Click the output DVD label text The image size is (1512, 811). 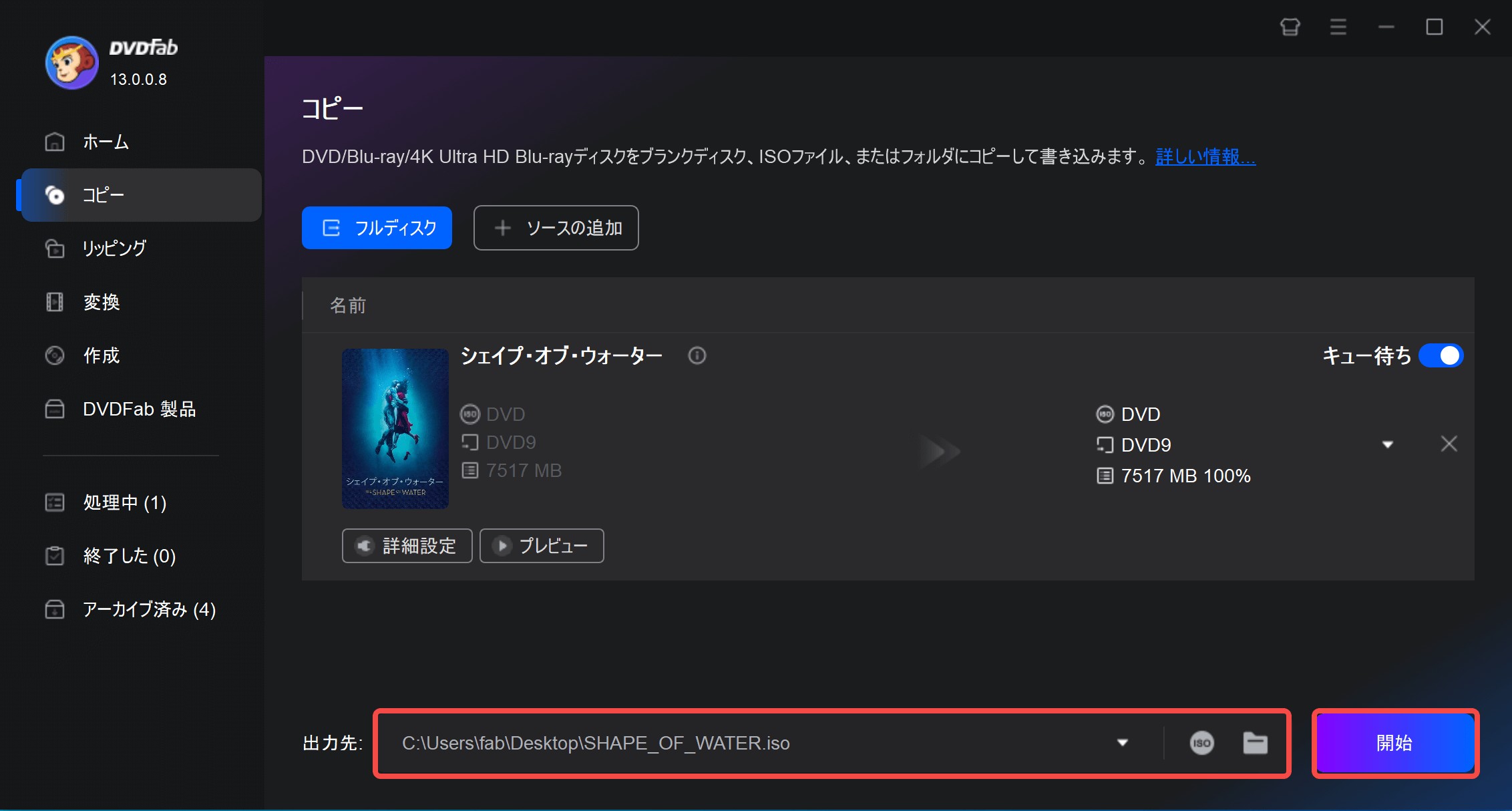click(x=1141, y=414)
